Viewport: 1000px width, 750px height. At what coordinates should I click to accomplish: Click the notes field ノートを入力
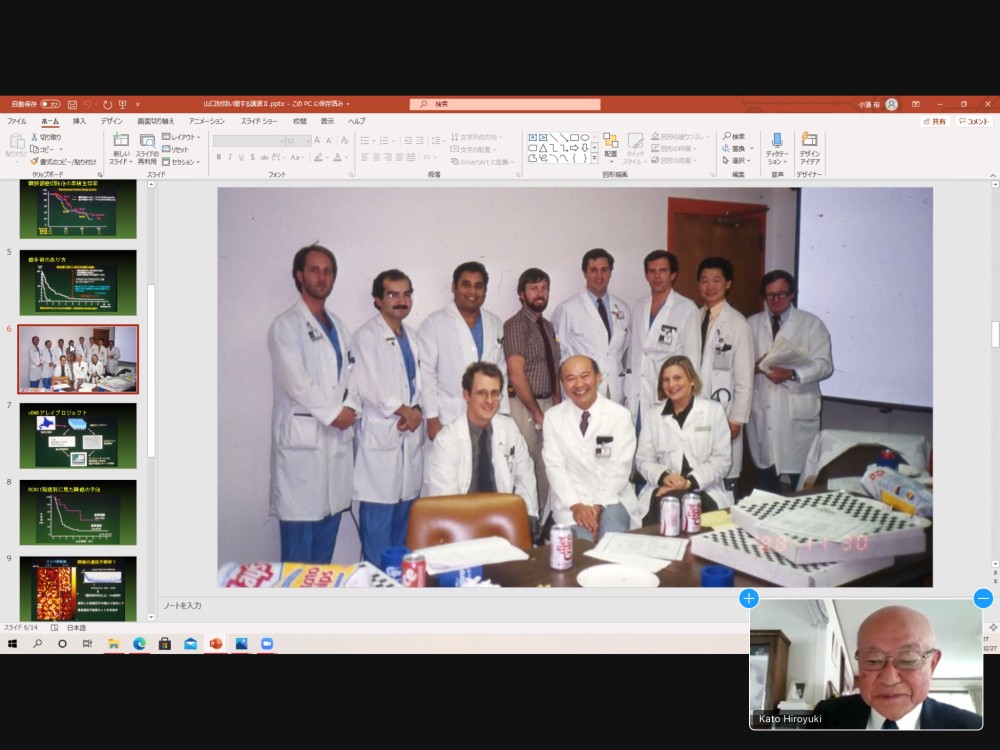tap(182, 605)
